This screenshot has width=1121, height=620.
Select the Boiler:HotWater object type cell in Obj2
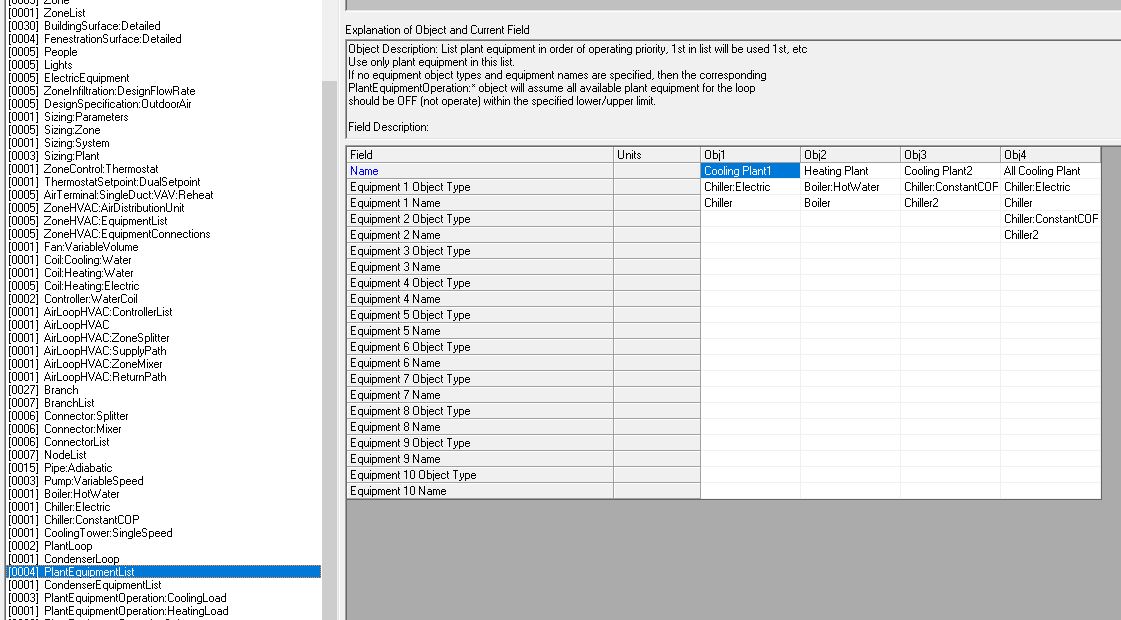(850, 187)
